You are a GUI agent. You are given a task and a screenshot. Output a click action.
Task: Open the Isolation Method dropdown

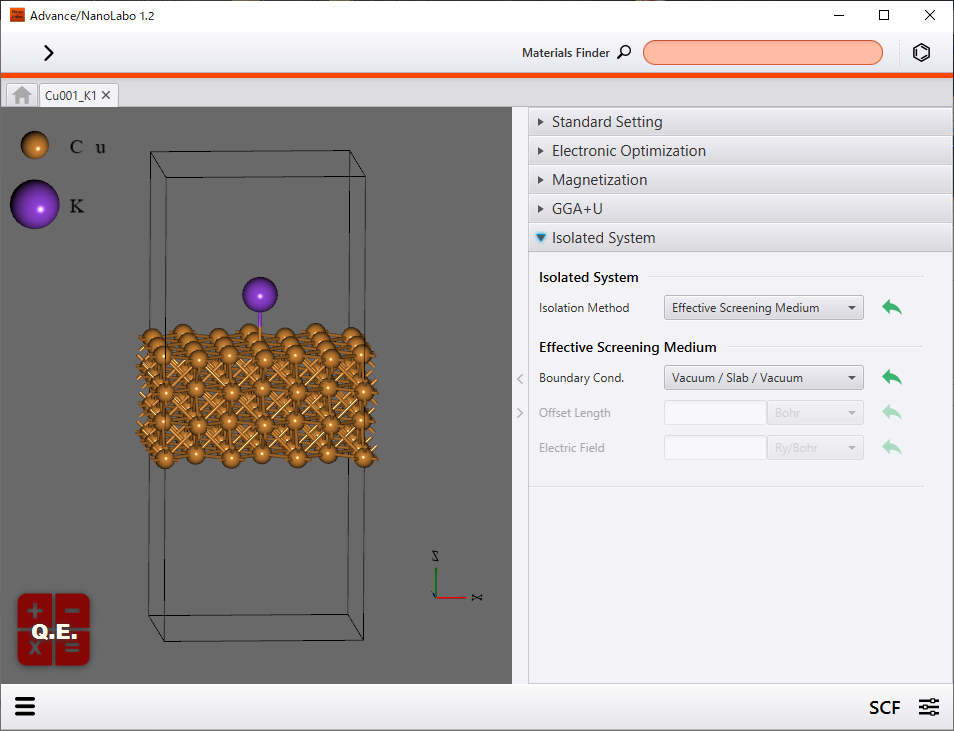pyautogui.click(x=763, y=308)
